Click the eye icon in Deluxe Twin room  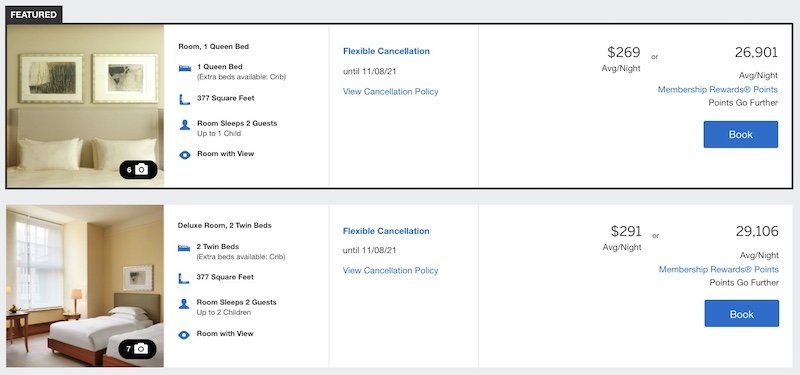tap(184, 335)
